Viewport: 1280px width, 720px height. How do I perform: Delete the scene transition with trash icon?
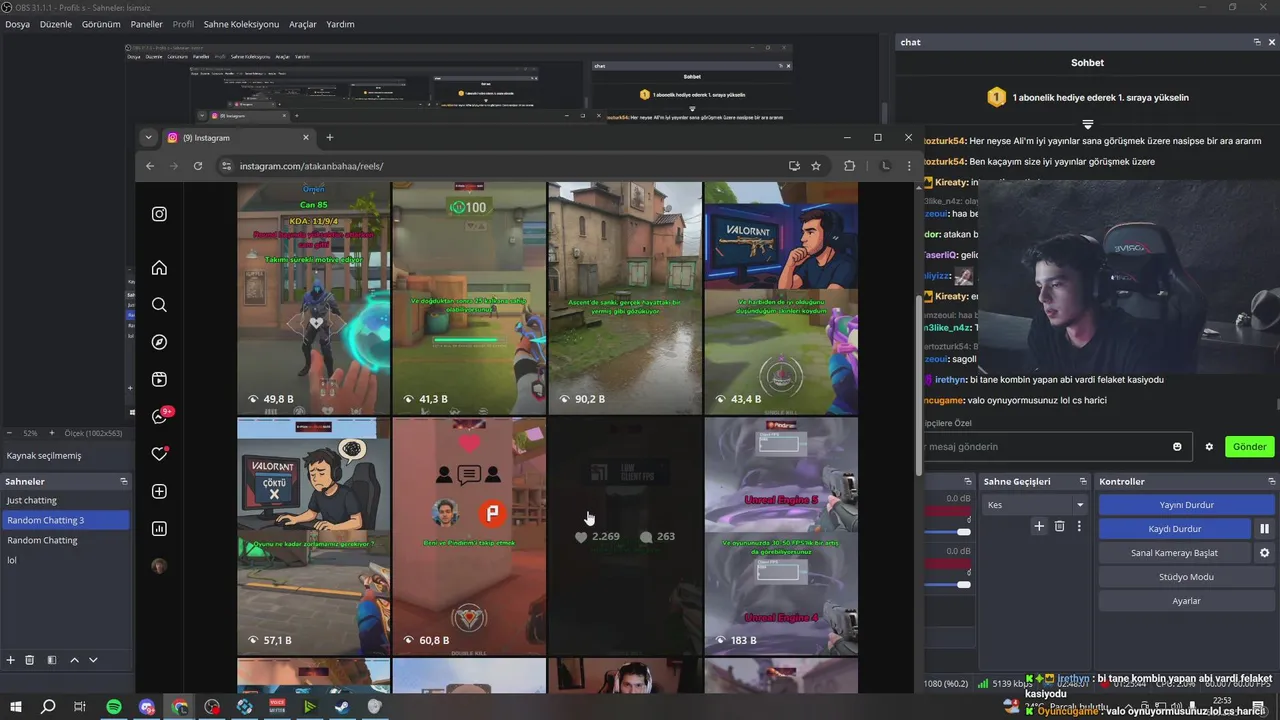click(1059, 526)
